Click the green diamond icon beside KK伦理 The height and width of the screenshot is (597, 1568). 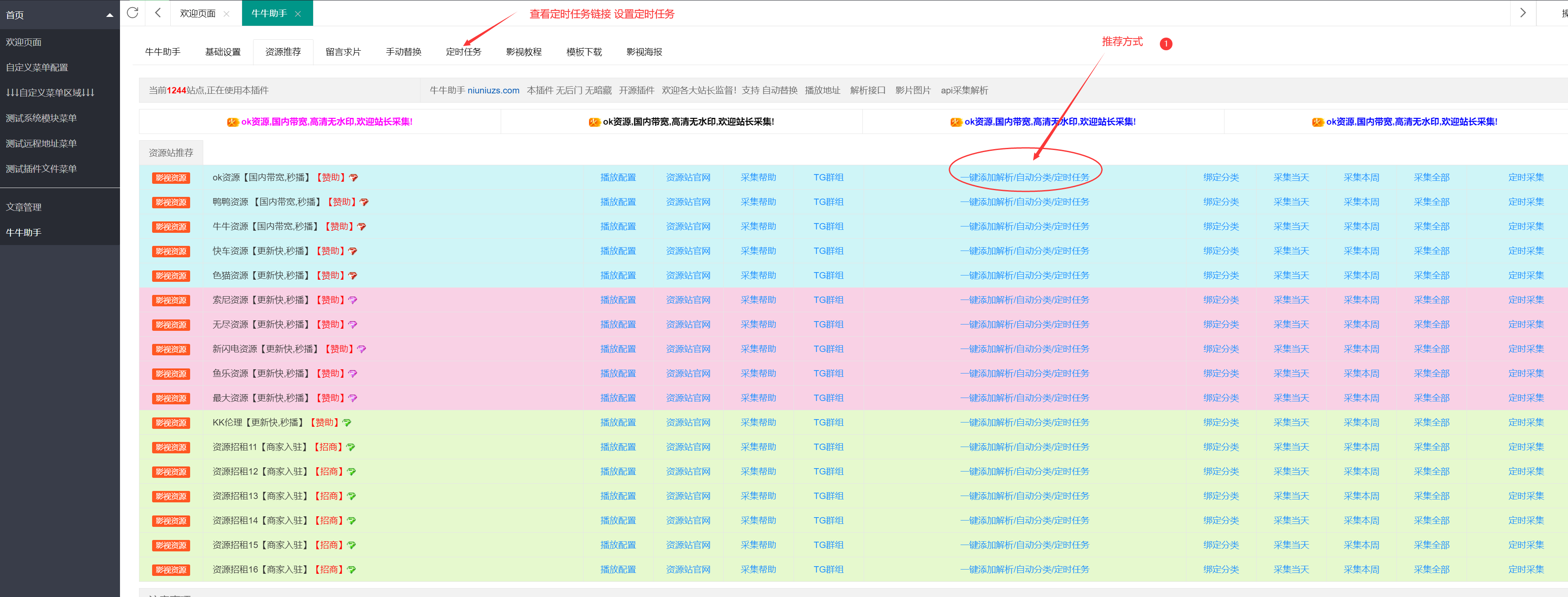coord(347,423)
